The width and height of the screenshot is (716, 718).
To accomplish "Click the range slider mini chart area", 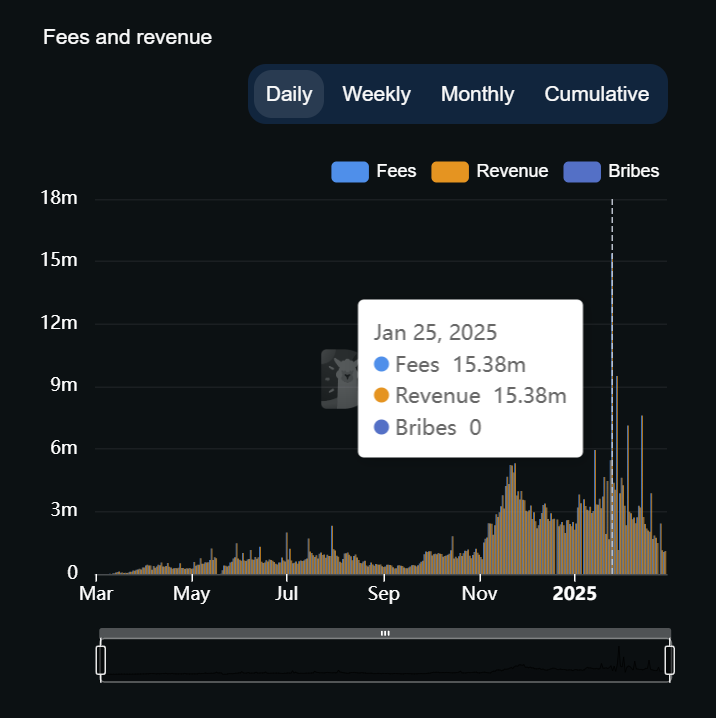I will 385,660.
